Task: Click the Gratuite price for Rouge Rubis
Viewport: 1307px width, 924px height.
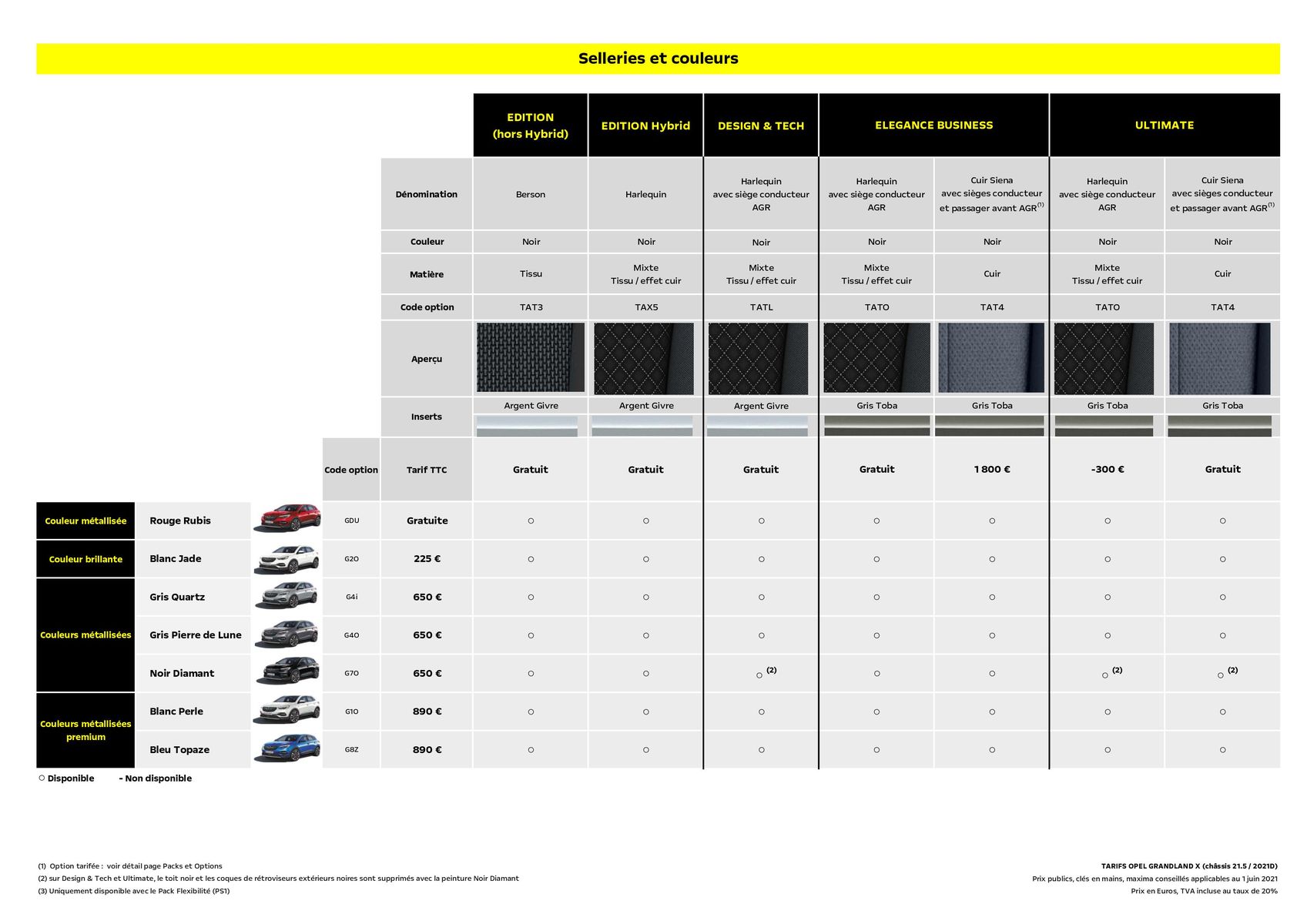Action: click(x=427, y=521)
